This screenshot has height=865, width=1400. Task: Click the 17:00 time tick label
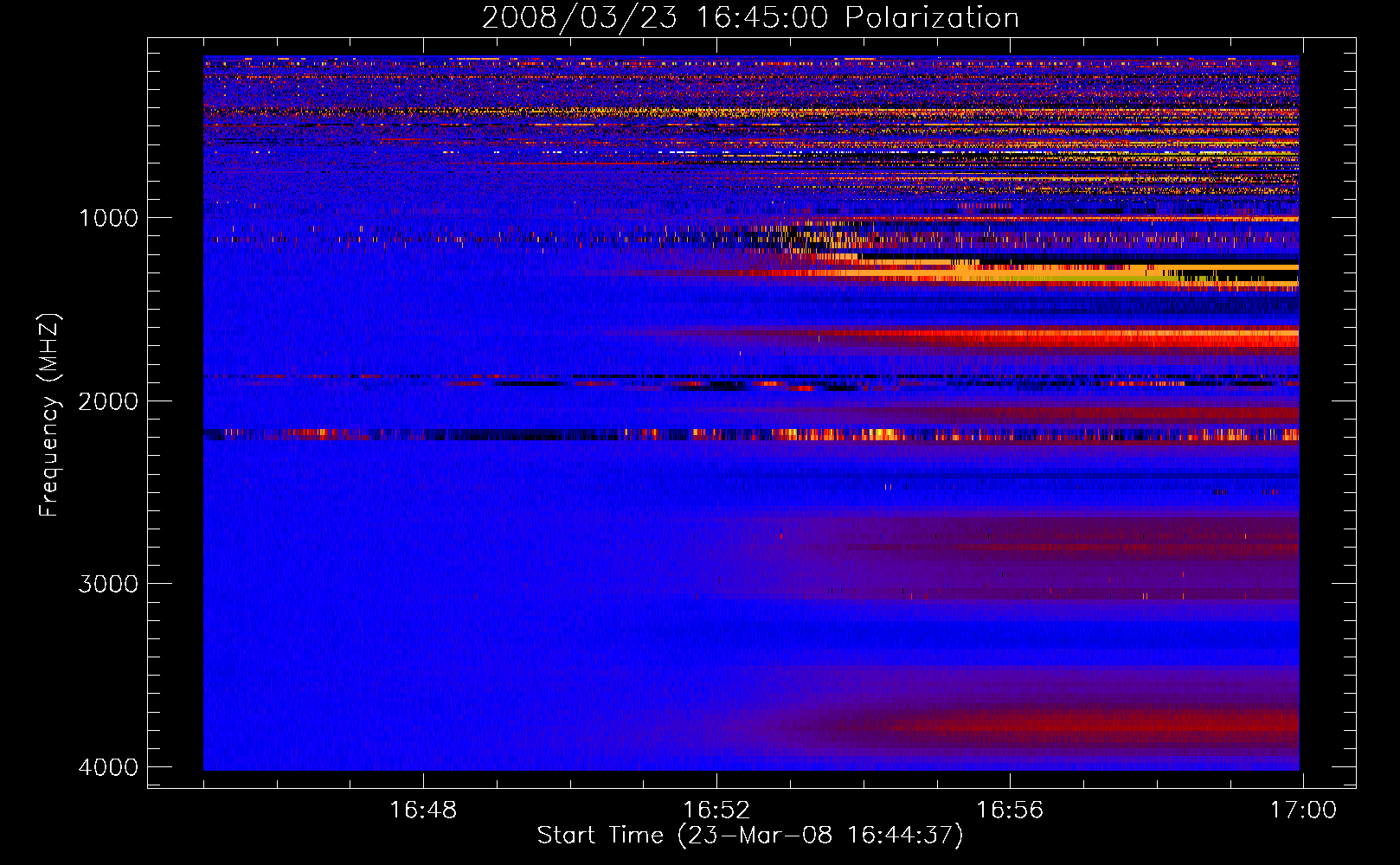(x=1303, y=811)
